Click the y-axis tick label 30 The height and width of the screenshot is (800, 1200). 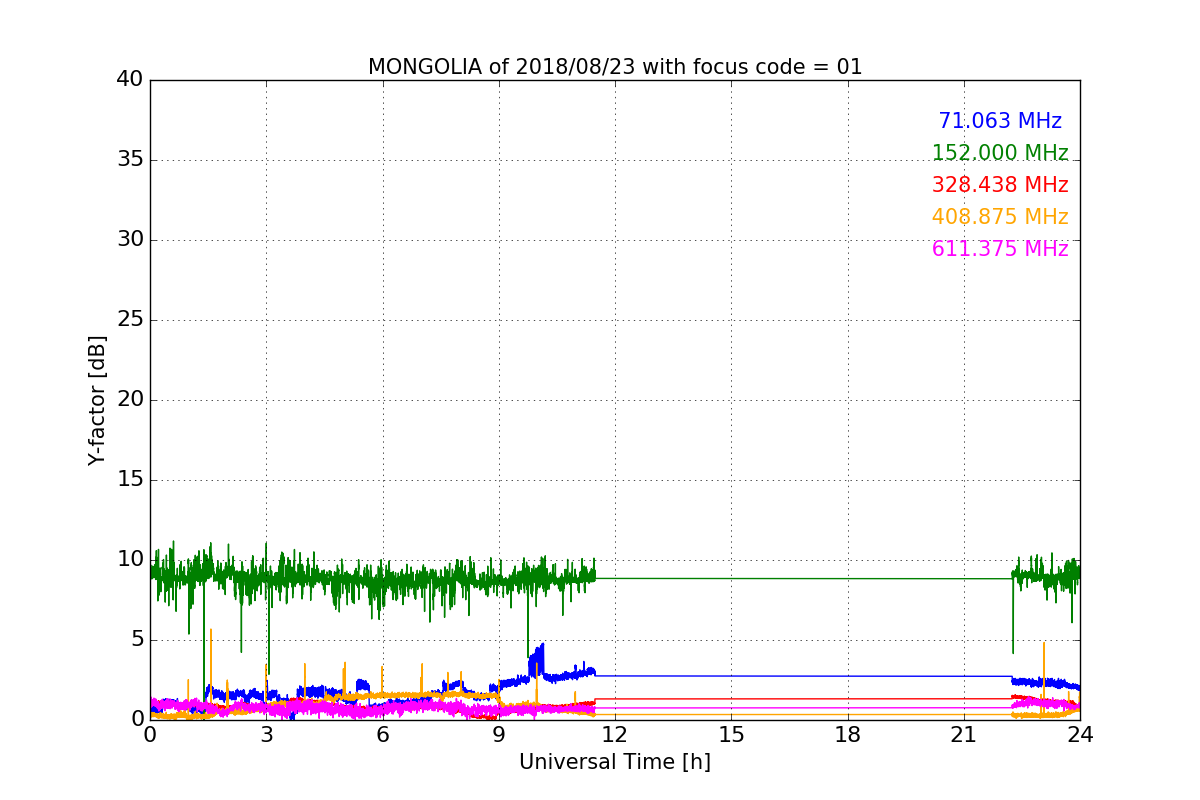(130, 239)
